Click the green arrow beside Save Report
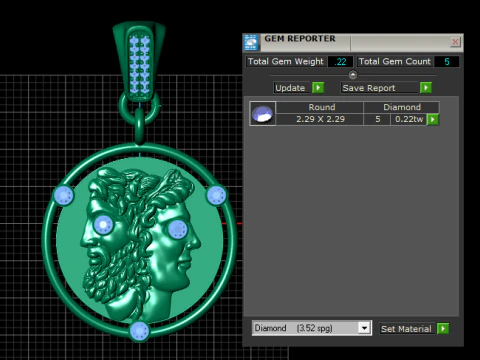 pos(426,88)
